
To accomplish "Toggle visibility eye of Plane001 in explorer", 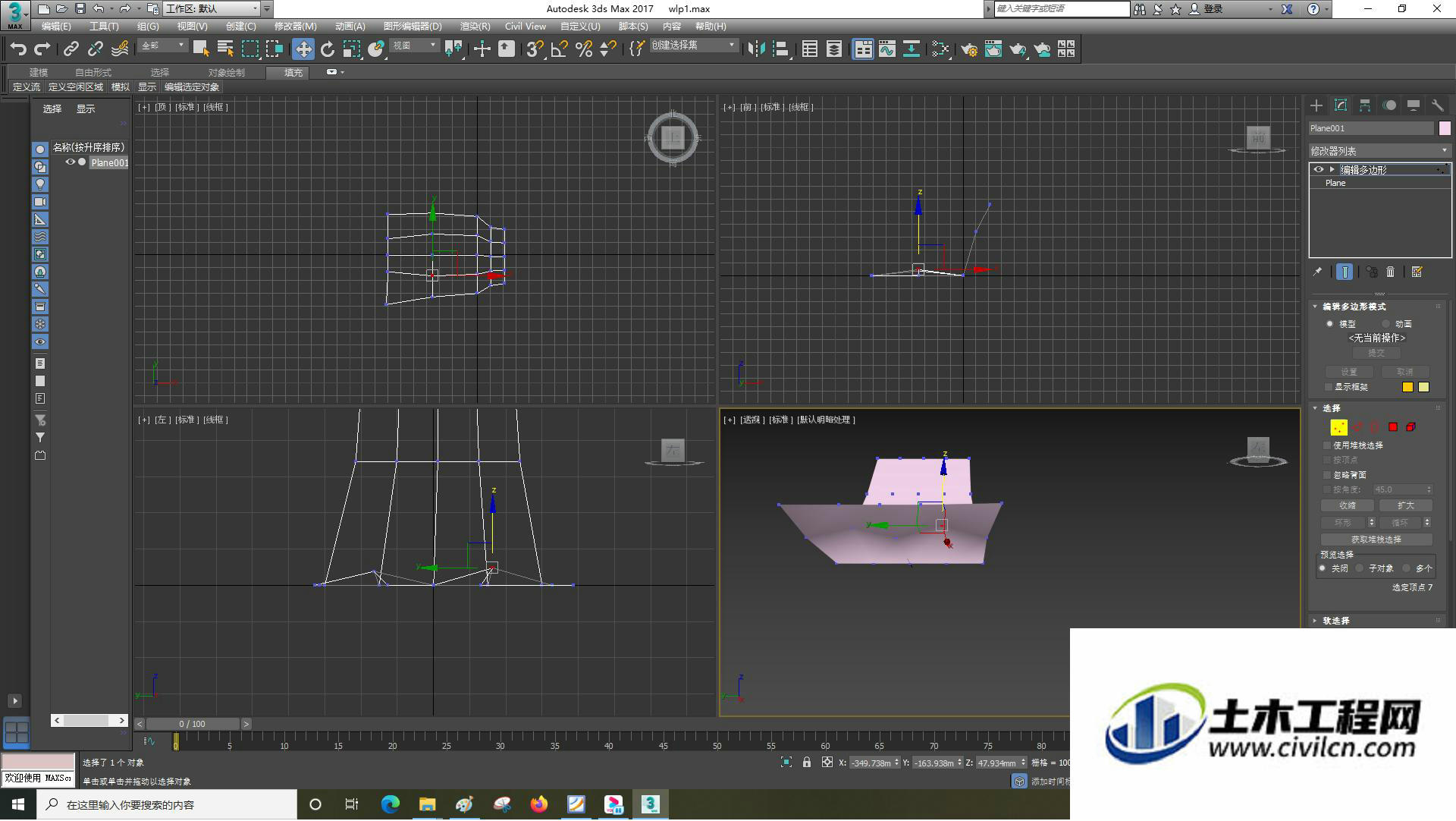I will pos(71,162).
